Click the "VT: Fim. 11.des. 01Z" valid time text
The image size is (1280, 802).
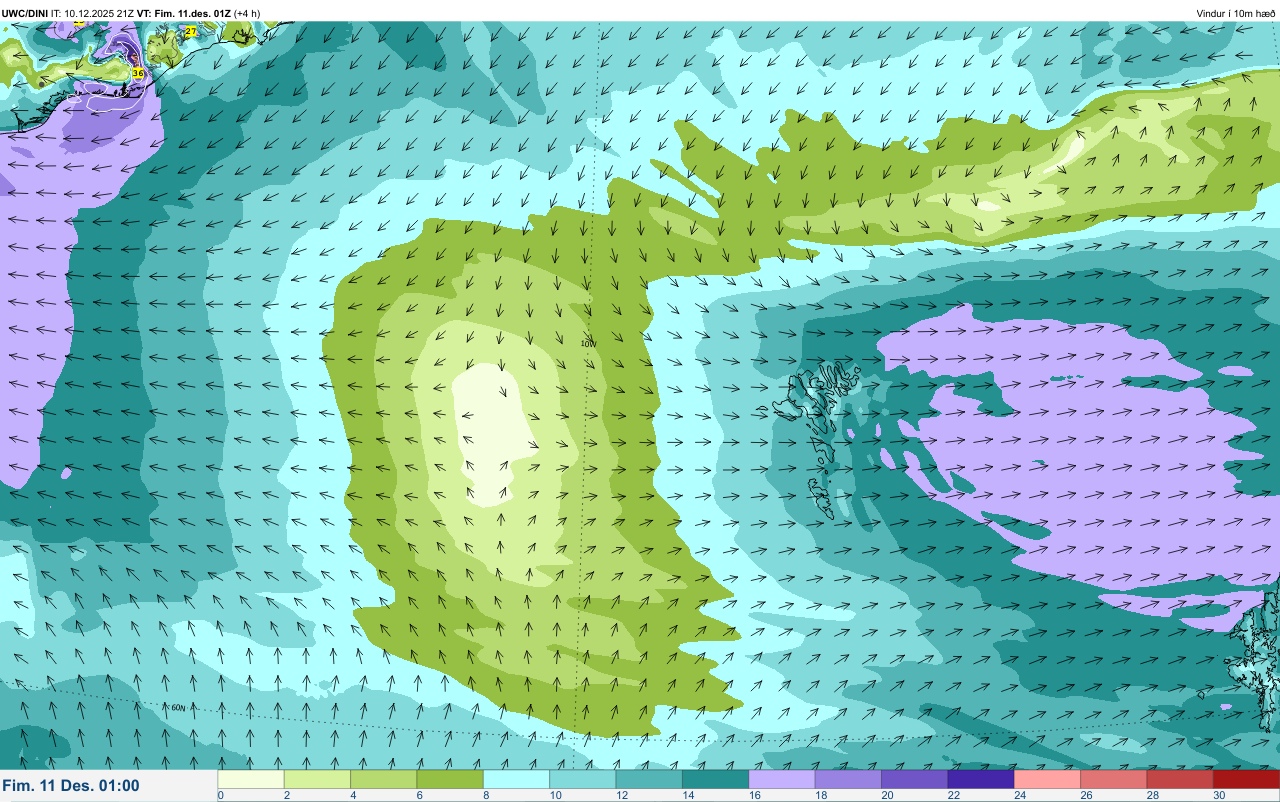pos(184,13)
